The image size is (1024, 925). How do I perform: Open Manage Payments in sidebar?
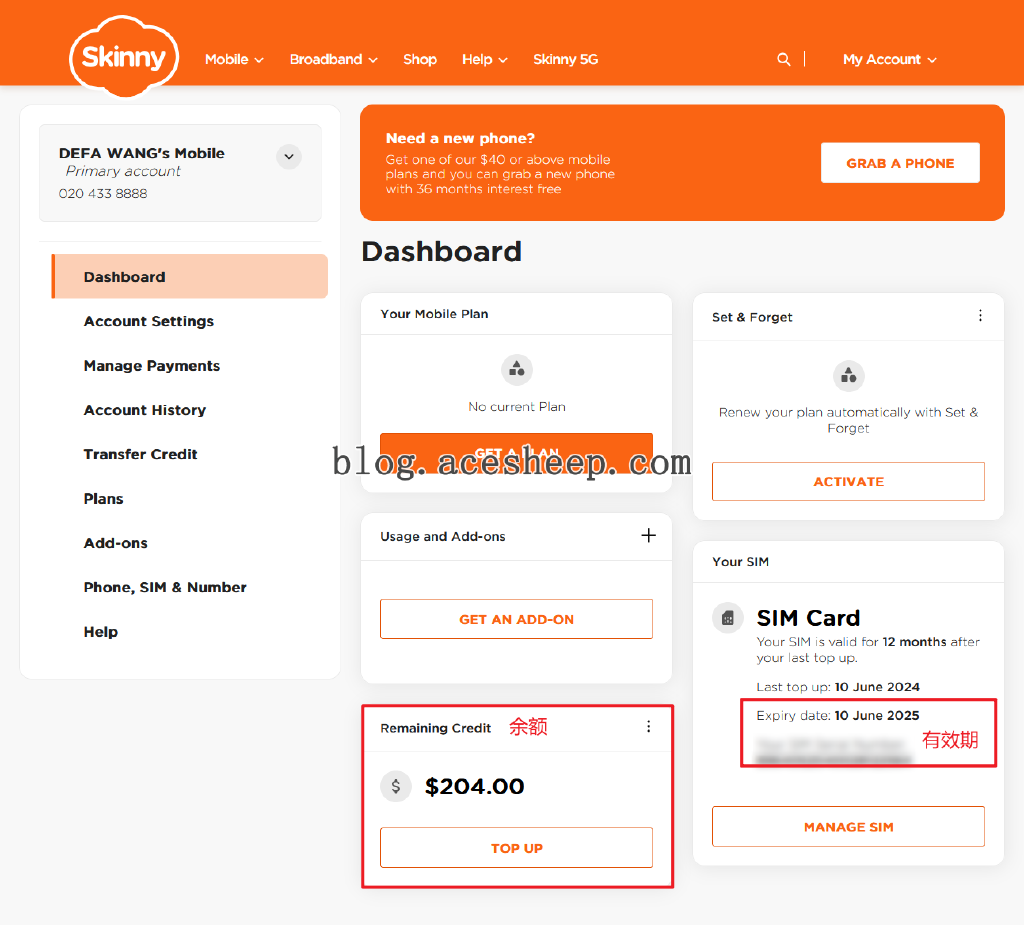(152, 366)
